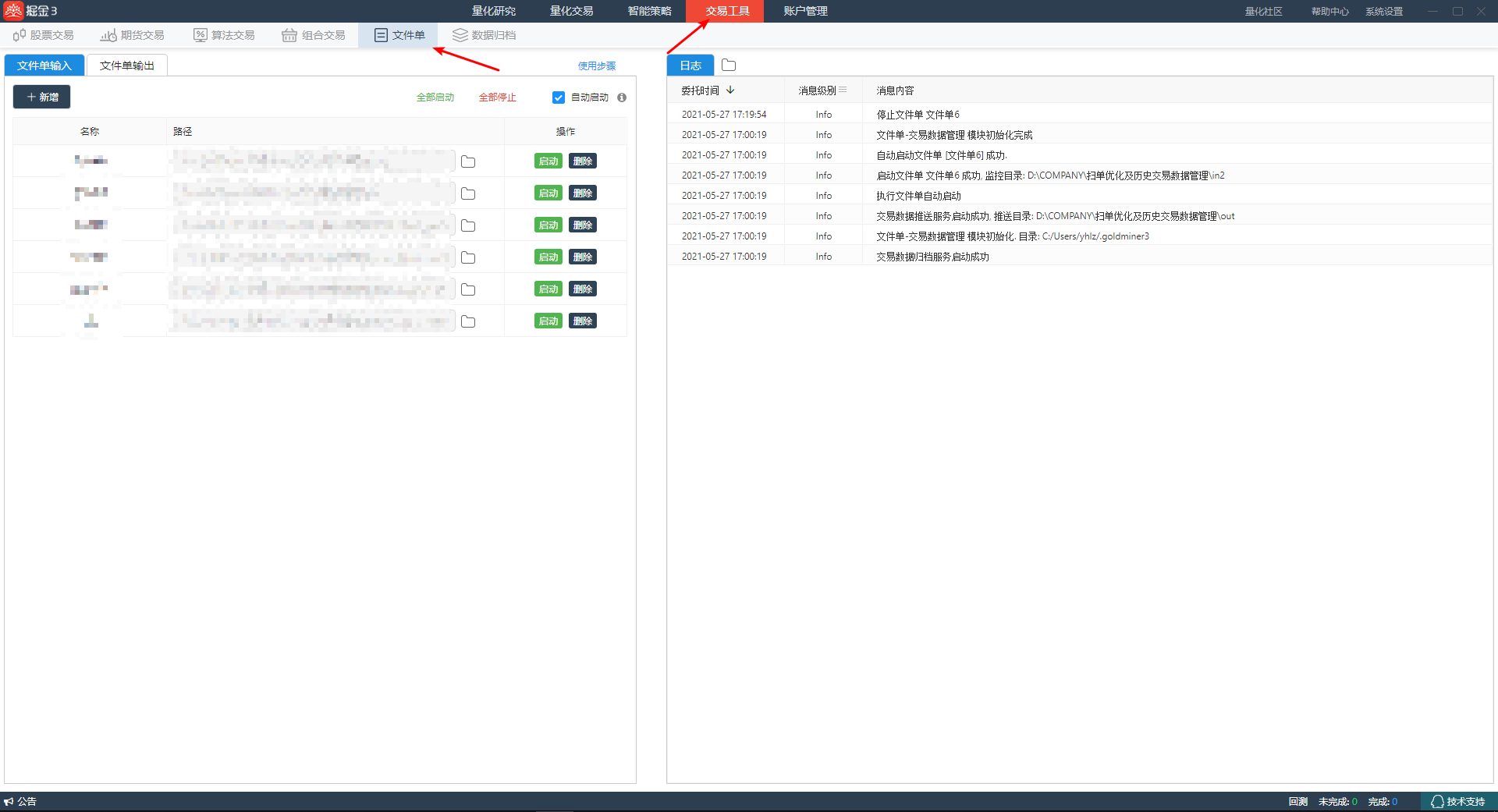Sort by 委托时间 column arrow
Screen dimensions: 1498x812
tap(730, 90)
